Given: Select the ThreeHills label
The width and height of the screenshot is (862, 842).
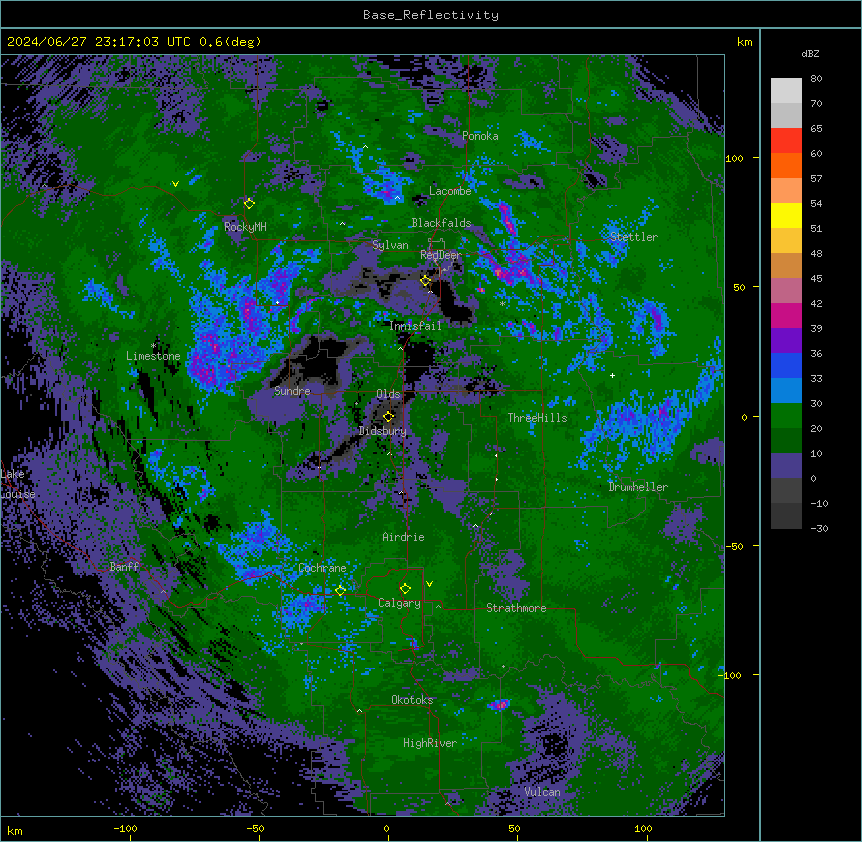Looking at the screenshot, I should [537, 418].
